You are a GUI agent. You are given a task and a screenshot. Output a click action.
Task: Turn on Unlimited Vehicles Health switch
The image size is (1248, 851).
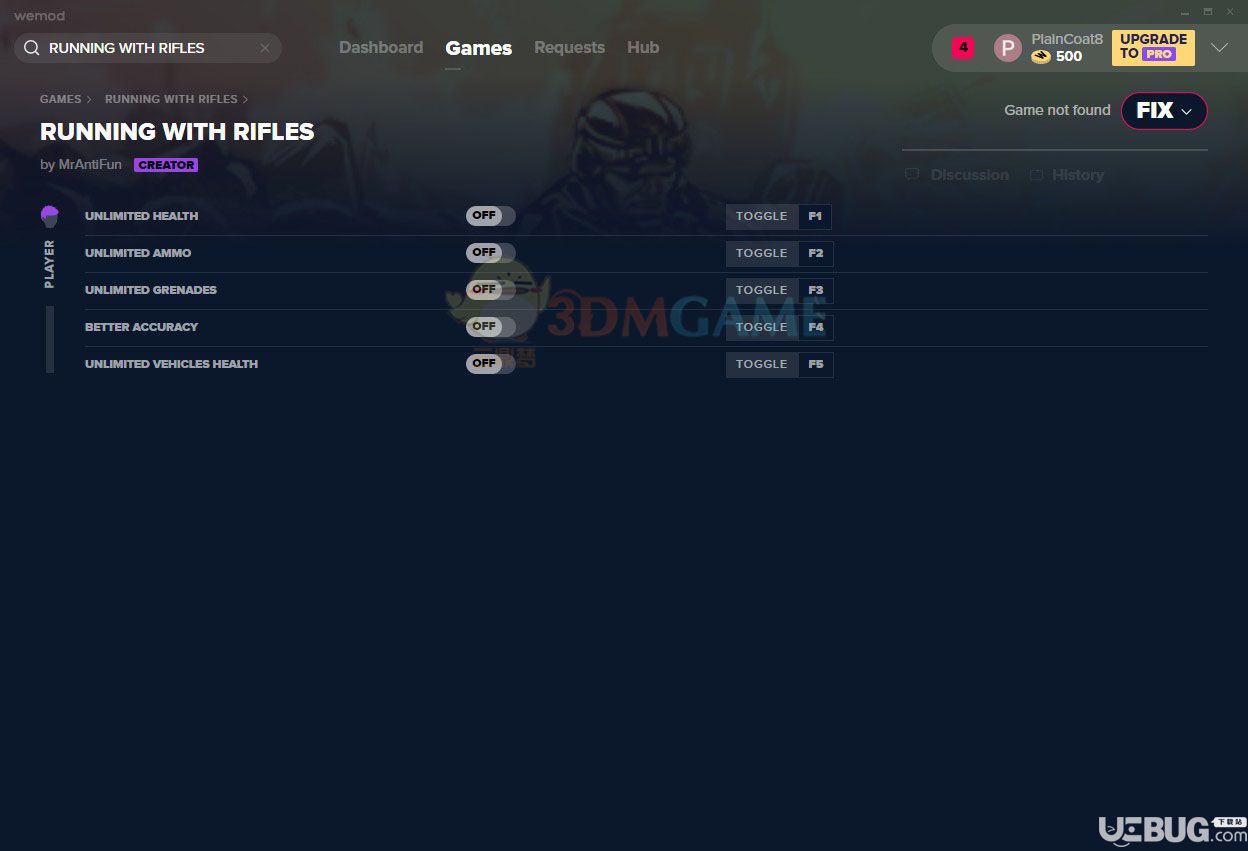pyautogui.click(x=491, y=364)
